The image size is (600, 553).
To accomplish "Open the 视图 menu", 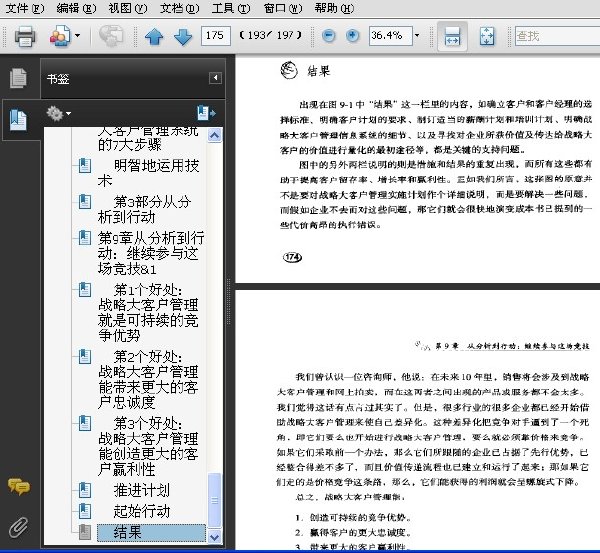I will [x=127, y=8].
